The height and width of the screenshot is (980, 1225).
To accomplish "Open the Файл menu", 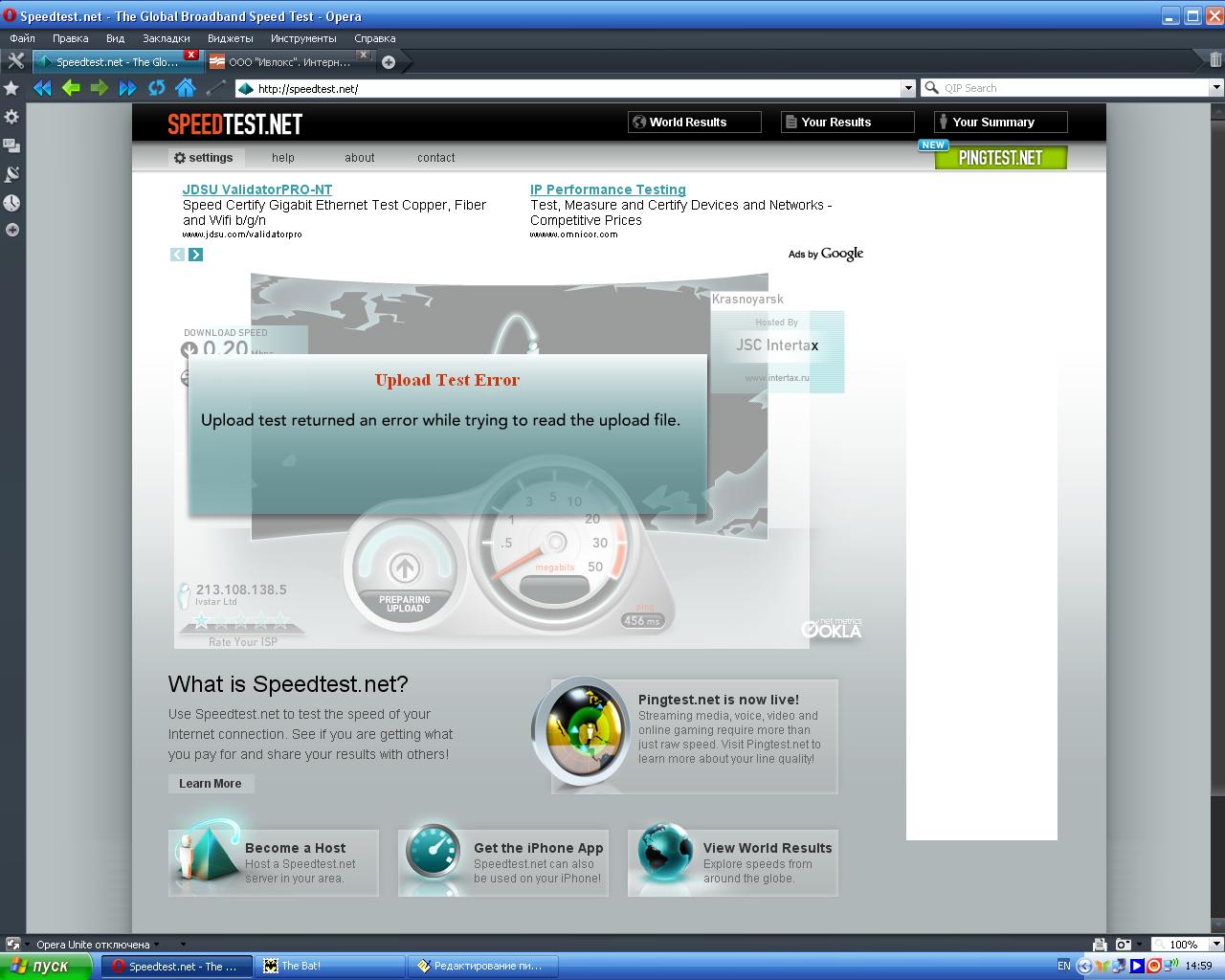I will 22,38.
